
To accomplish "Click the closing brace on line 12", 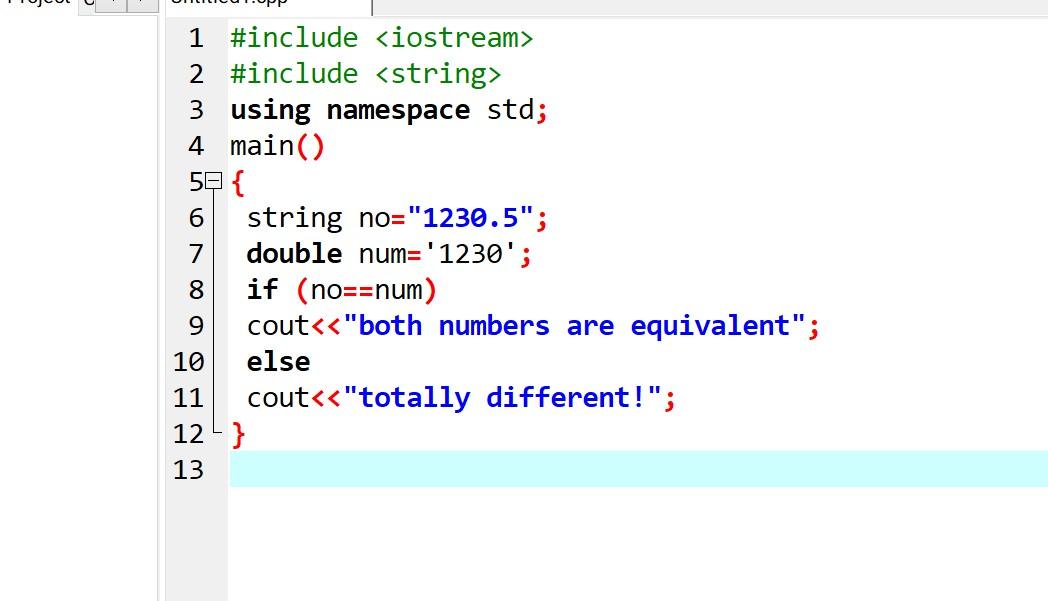I will (238, 435).
